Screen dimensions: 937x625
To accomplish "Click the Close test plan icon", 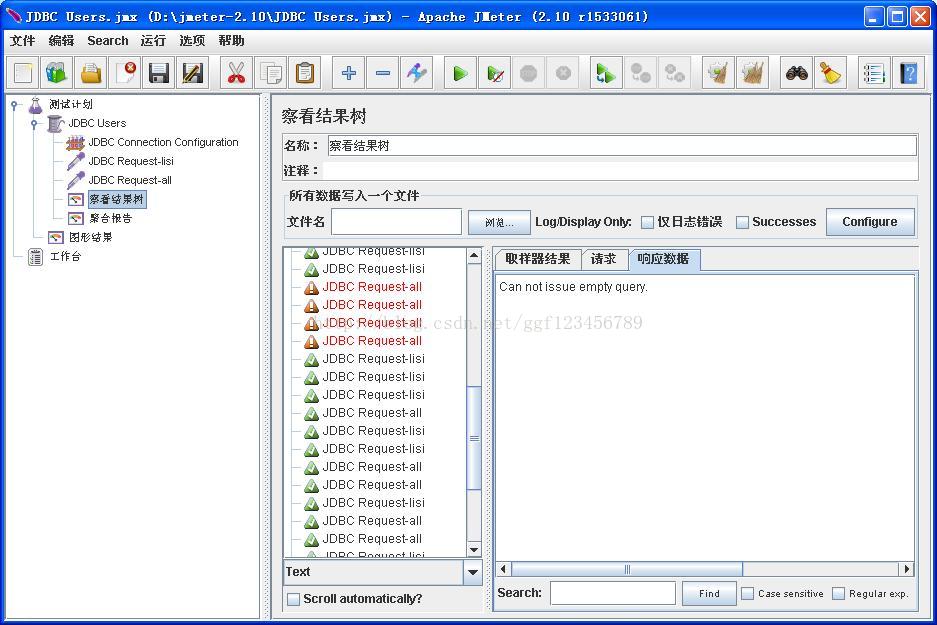I will pos(125,73).
